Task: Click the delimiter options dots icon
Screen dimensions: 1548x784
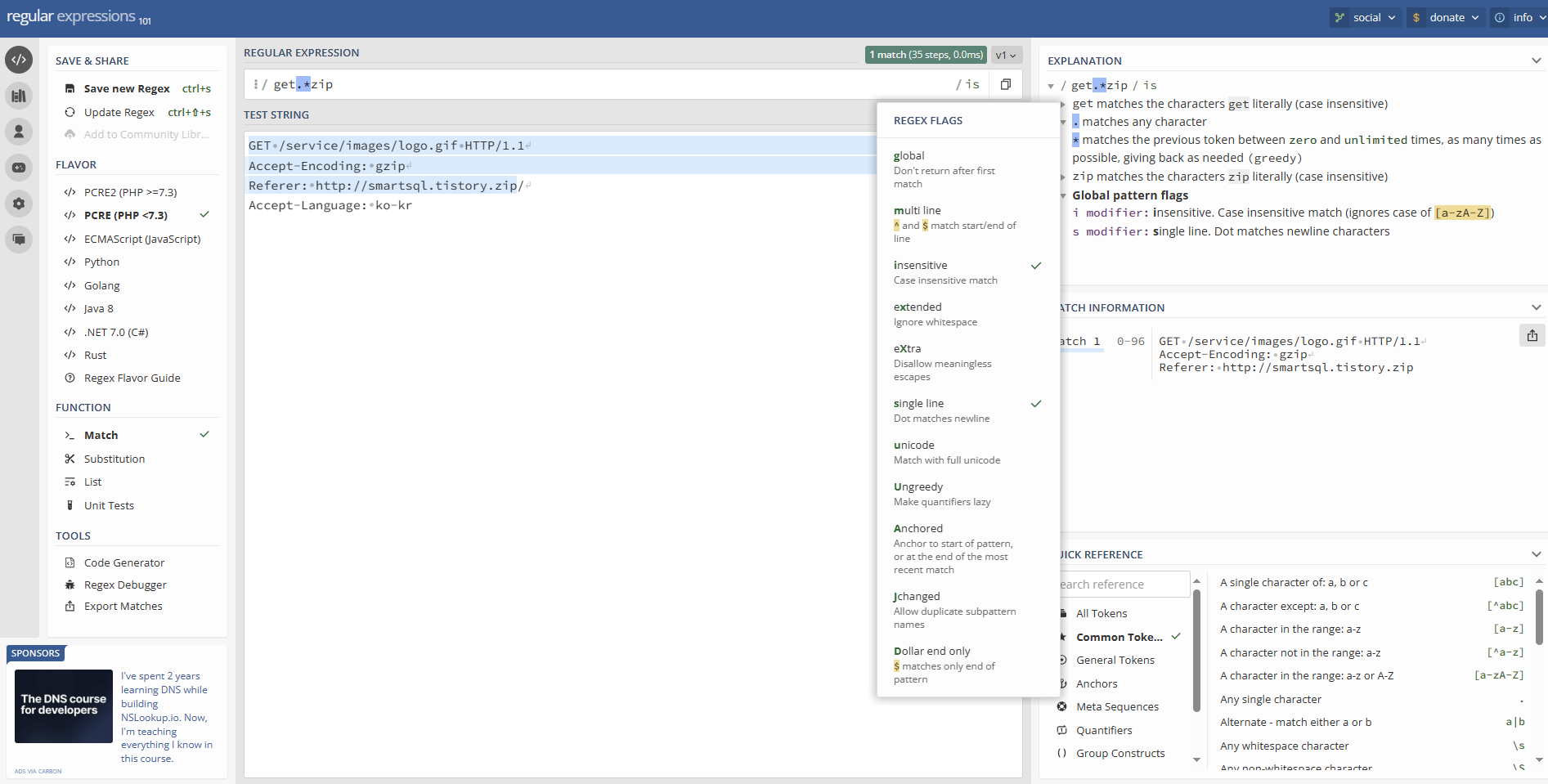Action: pyautogui.click(x=256, y=84)
